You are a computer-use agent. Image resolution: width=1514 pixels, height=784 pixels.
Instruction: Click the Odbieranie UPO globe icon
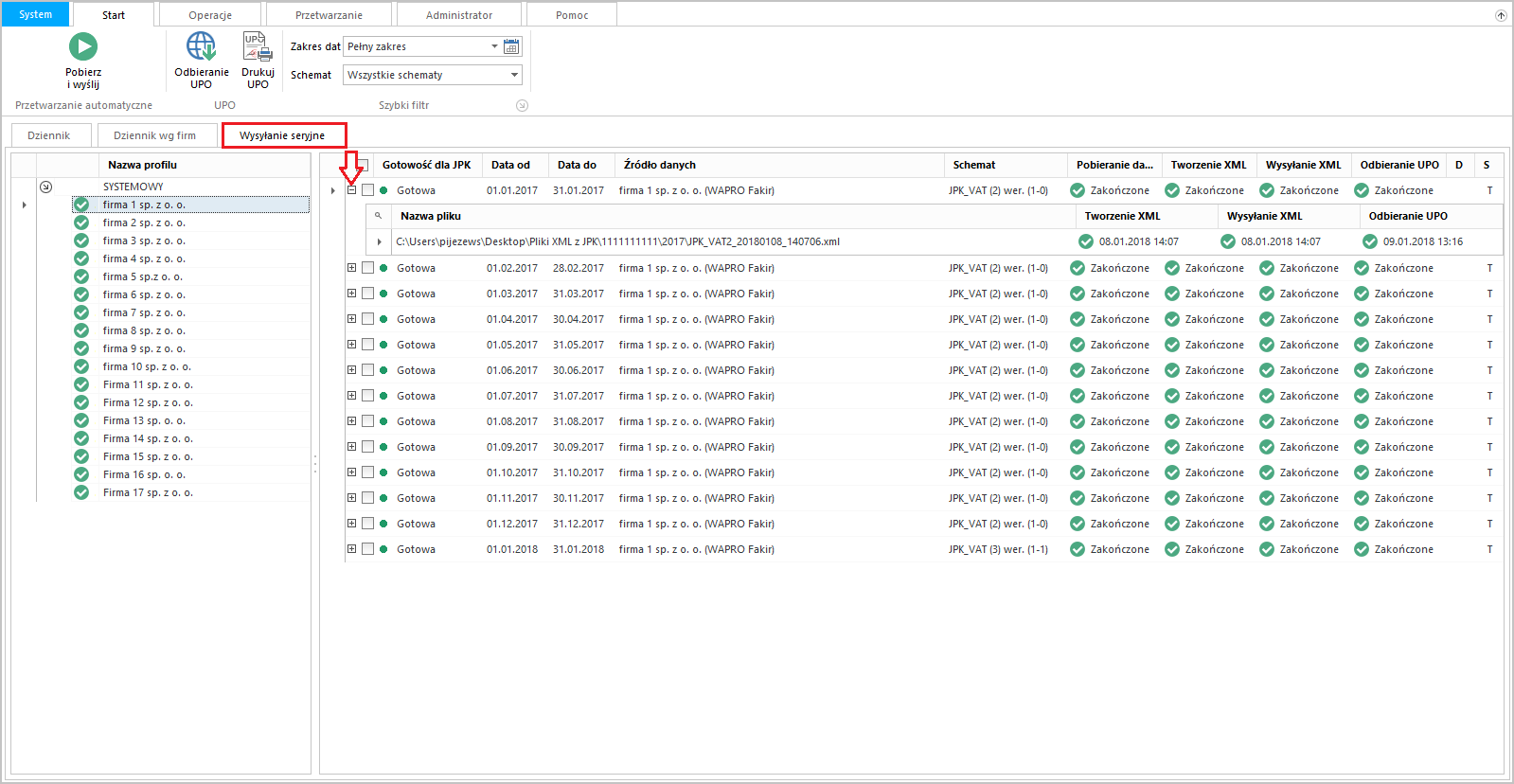click(201, 46)
